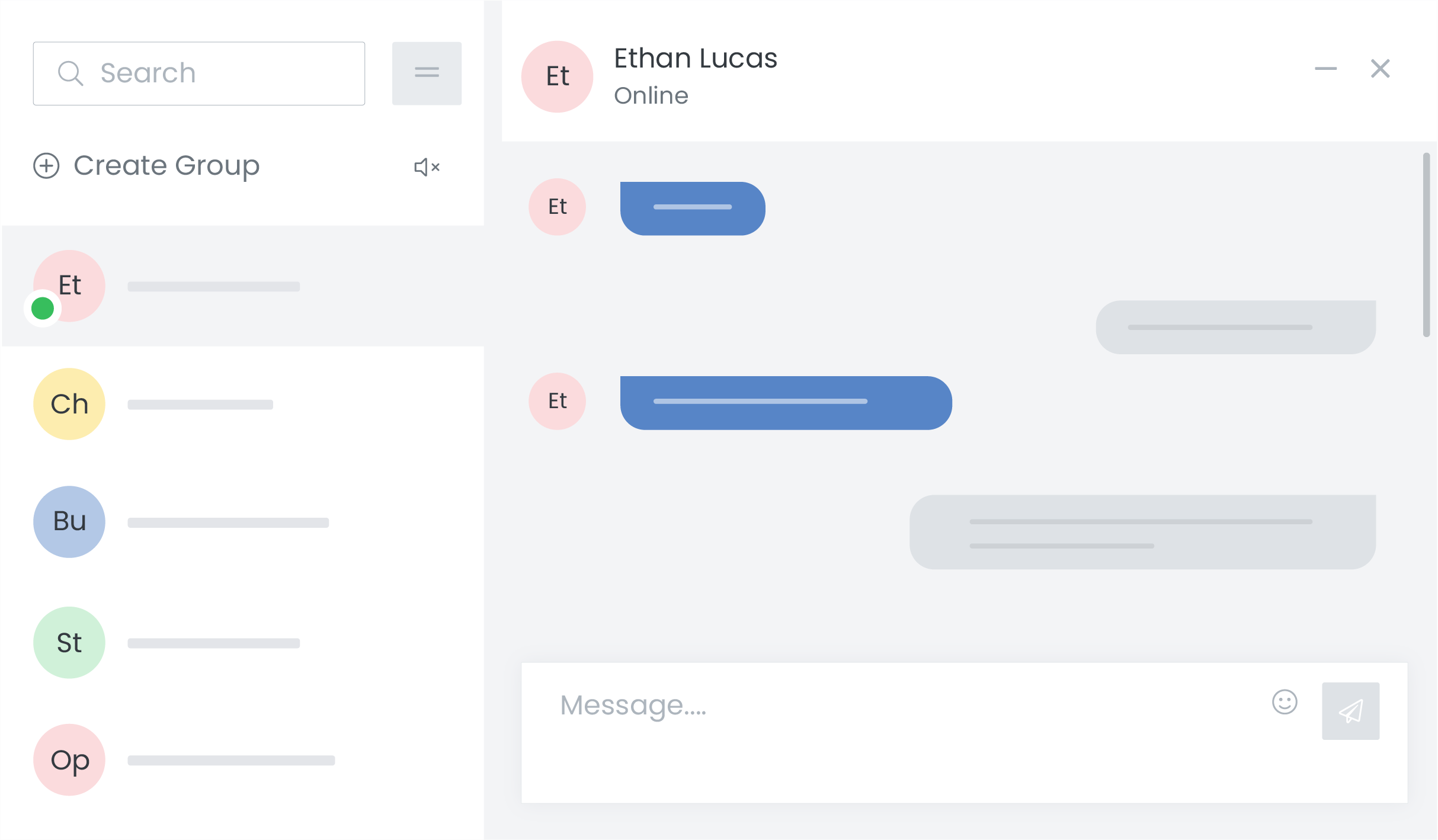Click the plus circle icon
1438x840 pixels.
click(x=46, y=166)
